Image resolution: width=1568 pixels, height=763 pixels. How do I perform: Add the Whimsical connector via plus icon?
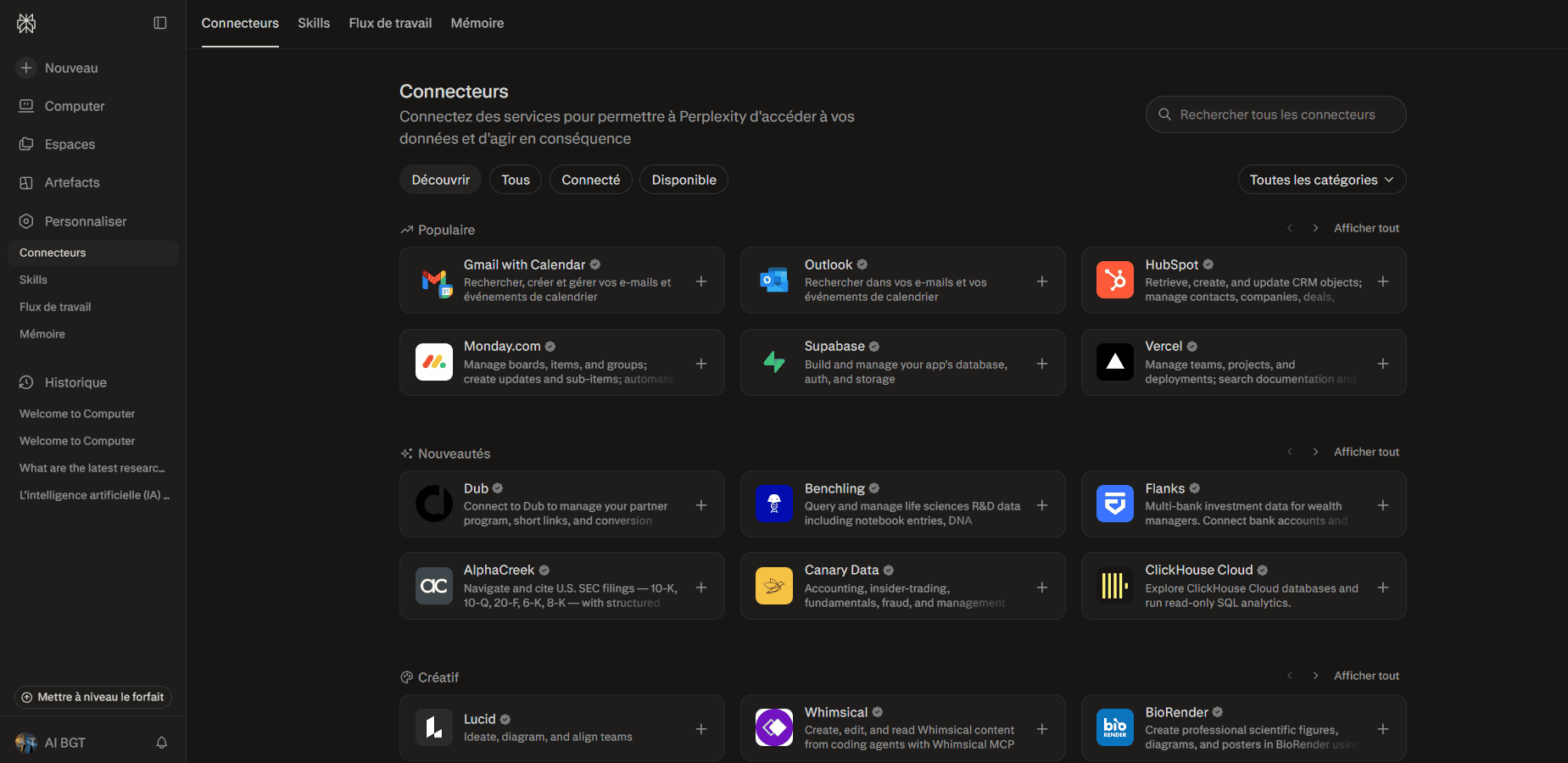1042,729
